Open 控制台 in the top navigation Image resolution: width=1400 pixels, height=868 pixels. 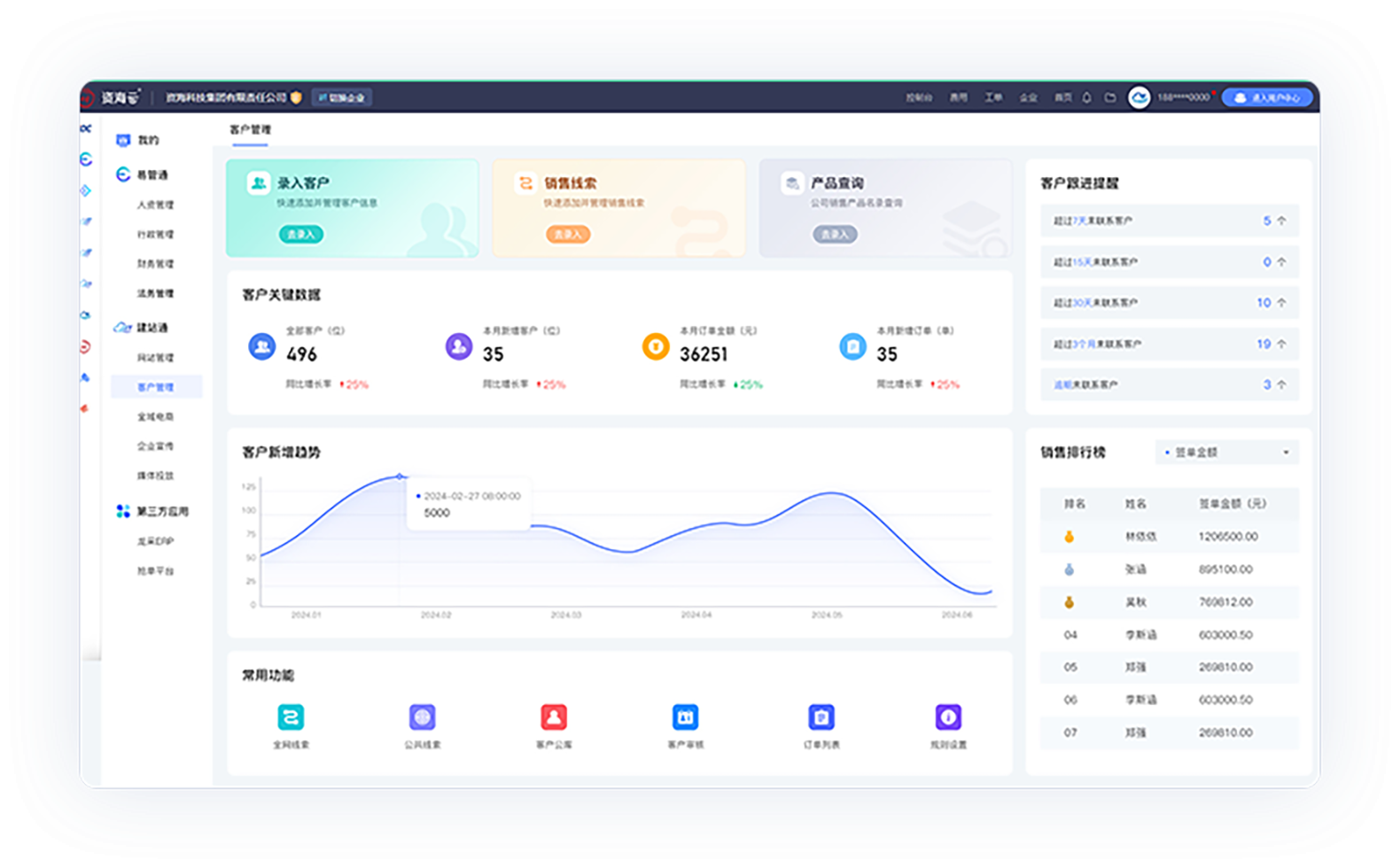[919, 97]
